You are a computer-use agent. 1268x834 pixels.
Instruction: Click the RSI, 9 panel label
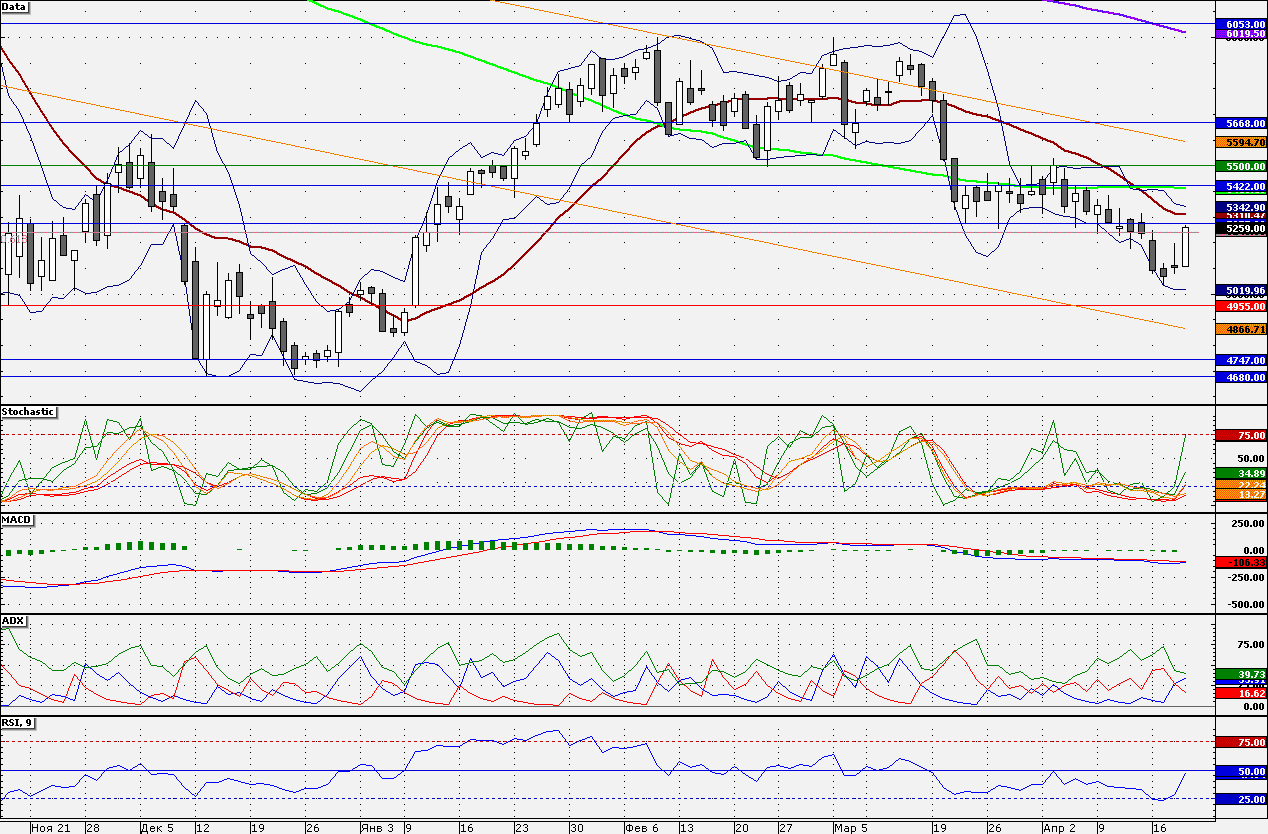tap(18, 722)
